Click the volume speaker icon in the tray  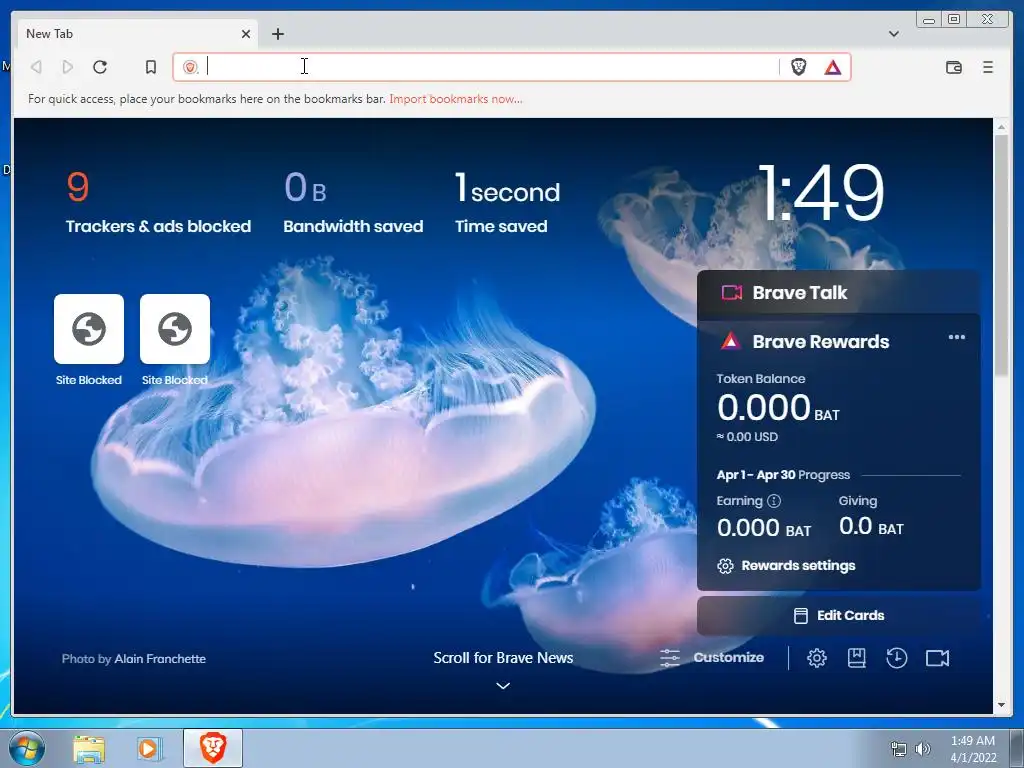point(923,749)
